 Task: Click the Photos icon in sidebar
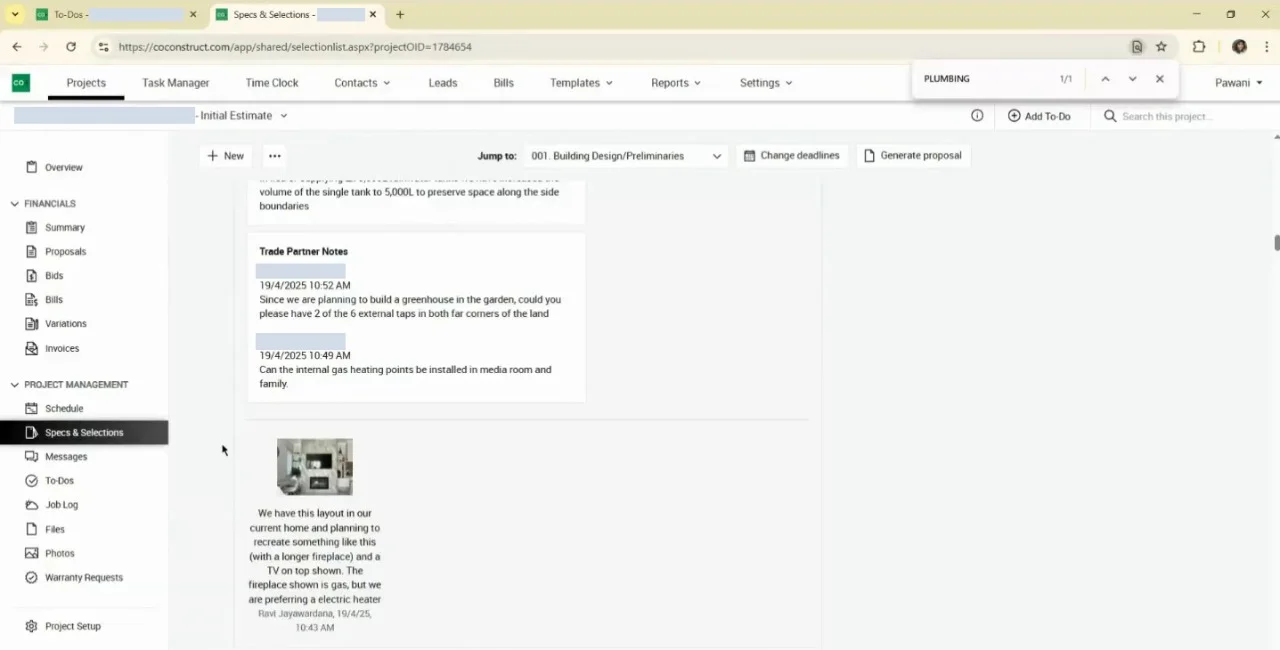coord(31,553)
